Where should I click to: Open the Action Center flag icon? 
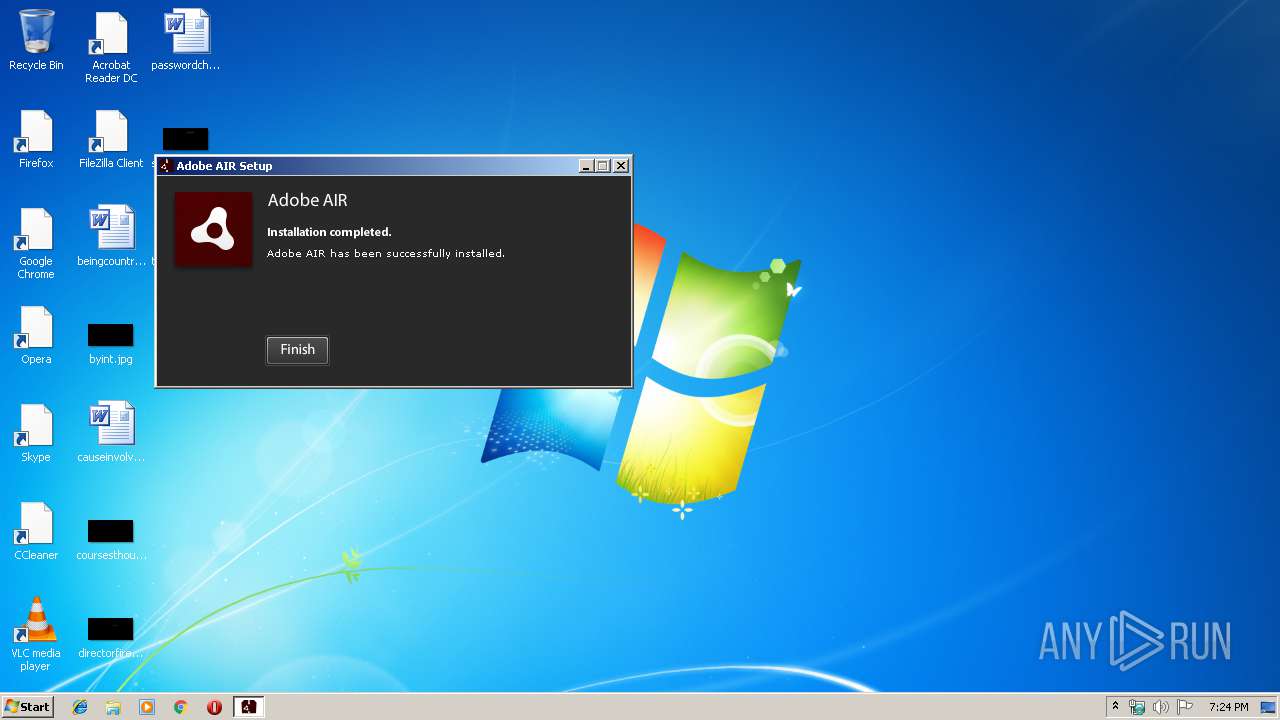click(x=1185, y=707)
